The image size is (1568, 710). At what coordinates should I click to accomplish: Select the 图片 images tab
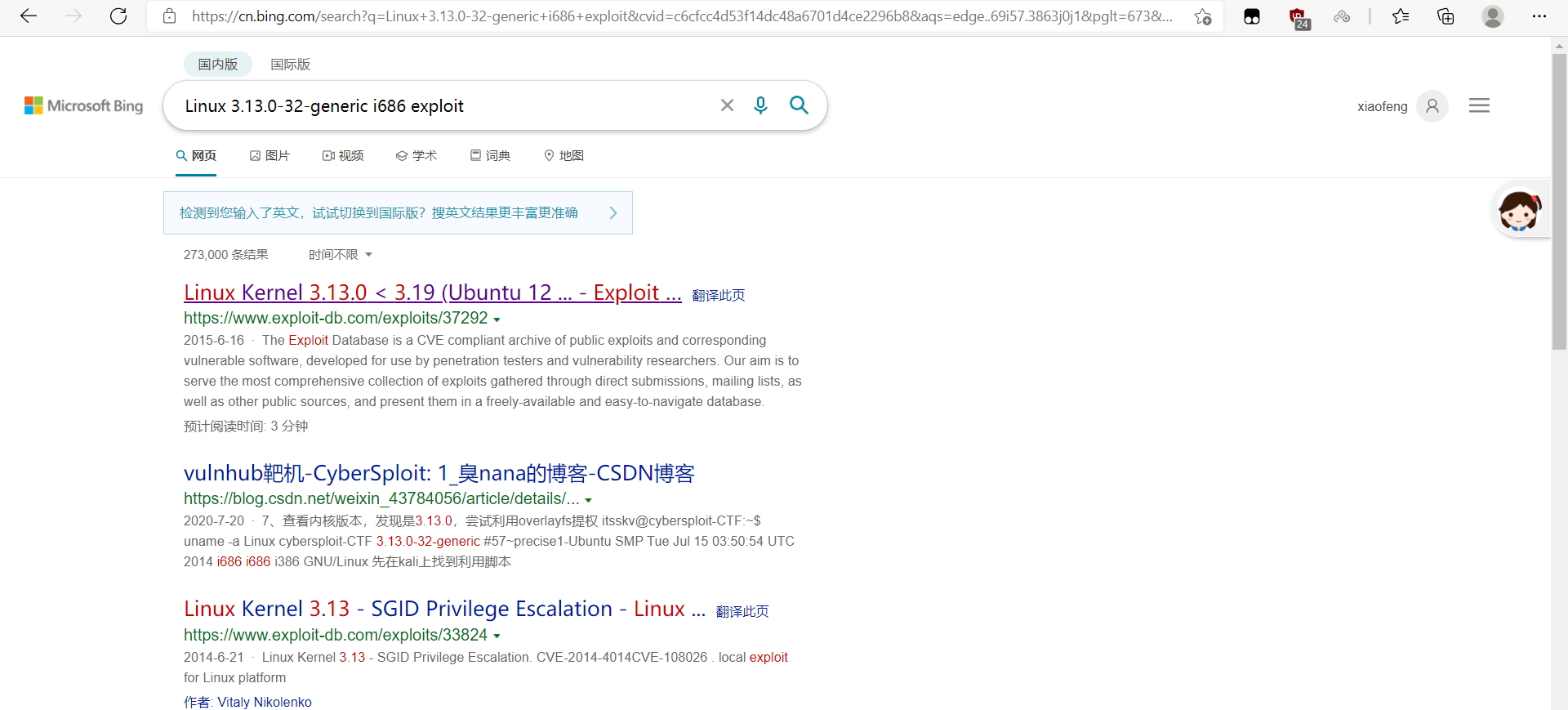coord(269,155)
